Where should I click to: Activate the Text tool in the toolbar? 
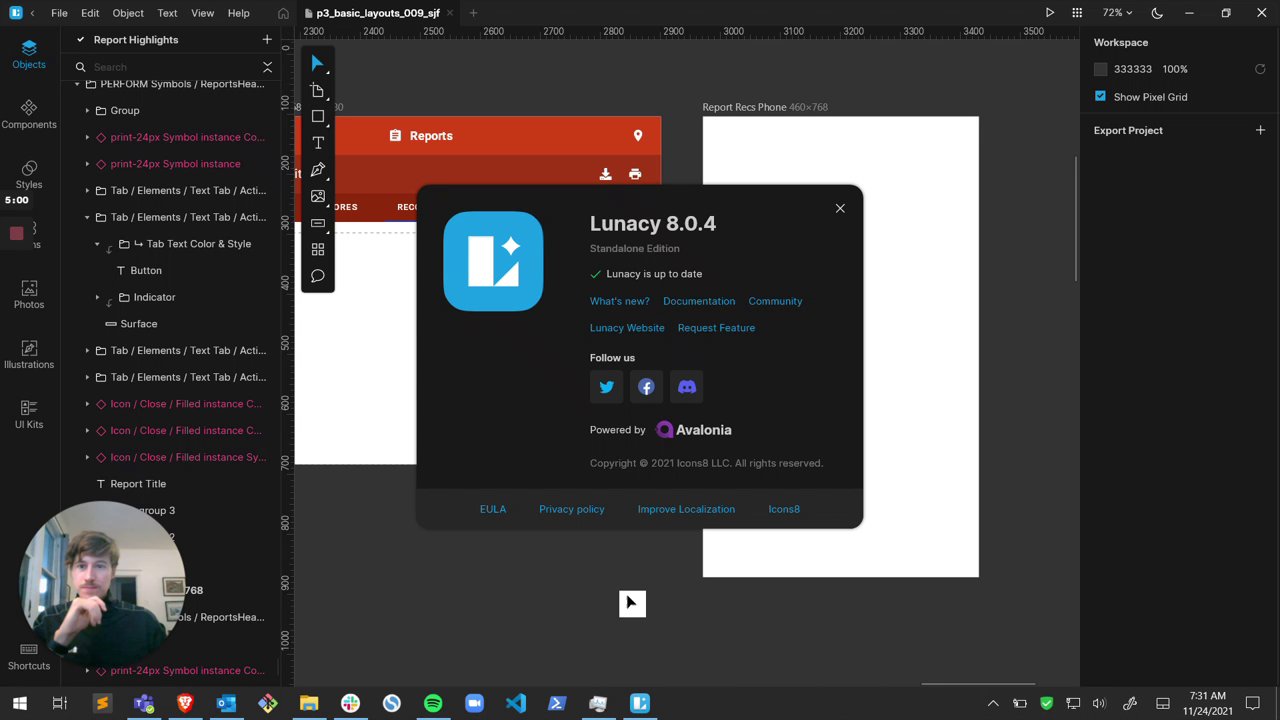point(317,143)
